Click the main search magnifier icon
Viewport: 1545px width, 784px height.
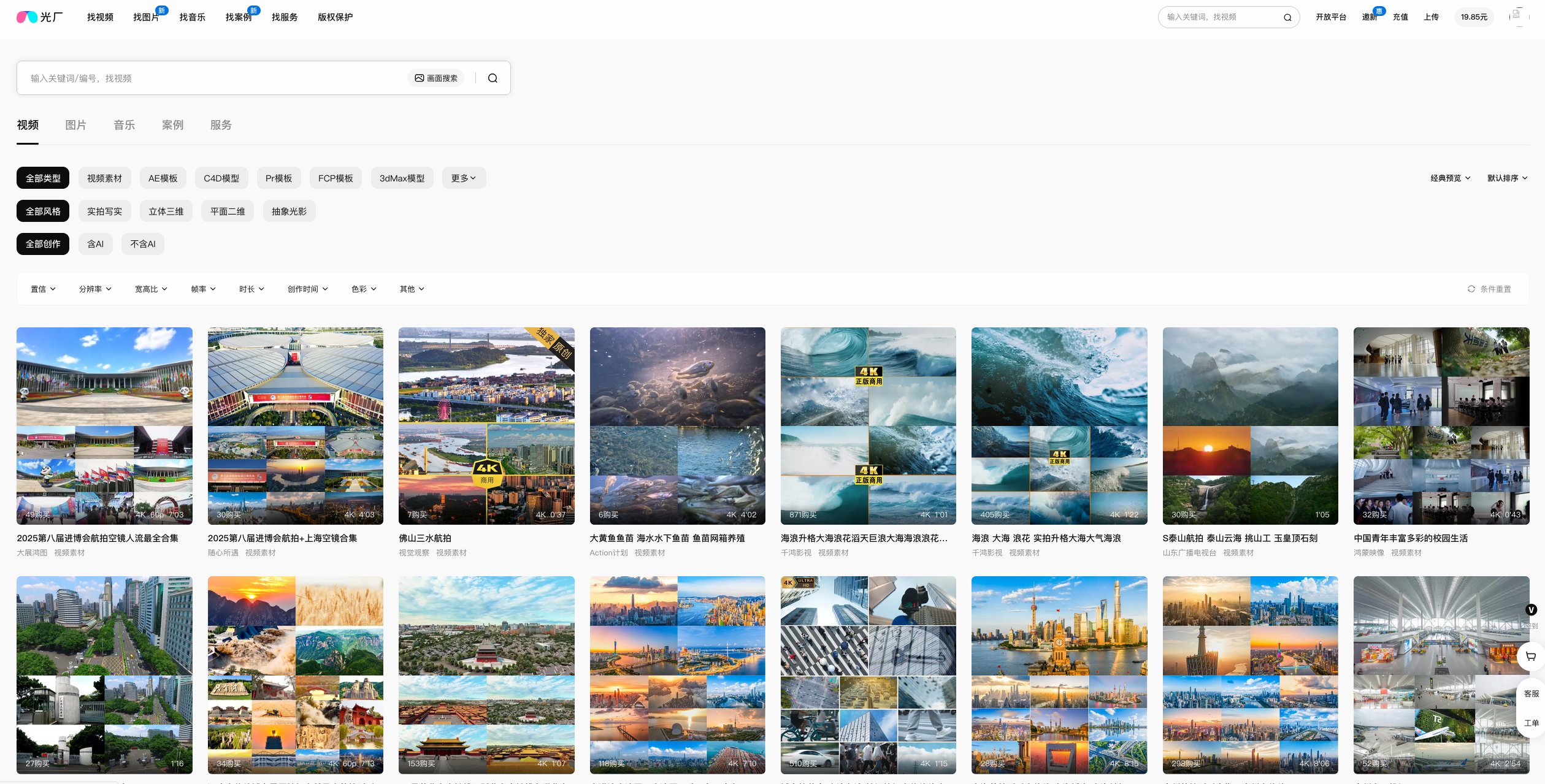493,78
